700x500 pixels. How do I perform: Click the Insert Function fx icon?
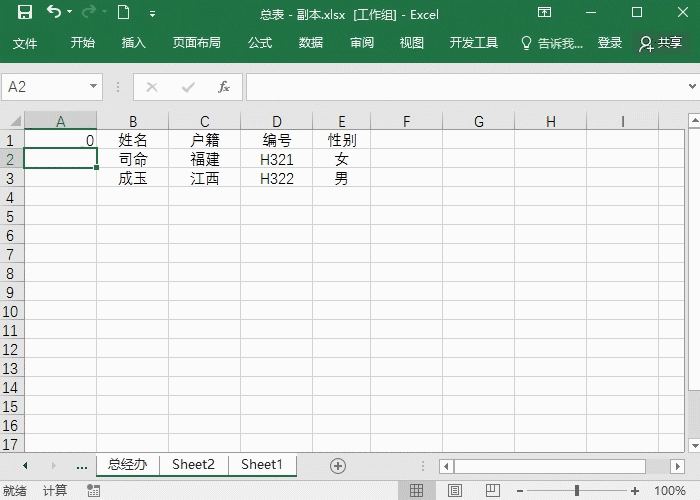point(224,87)
